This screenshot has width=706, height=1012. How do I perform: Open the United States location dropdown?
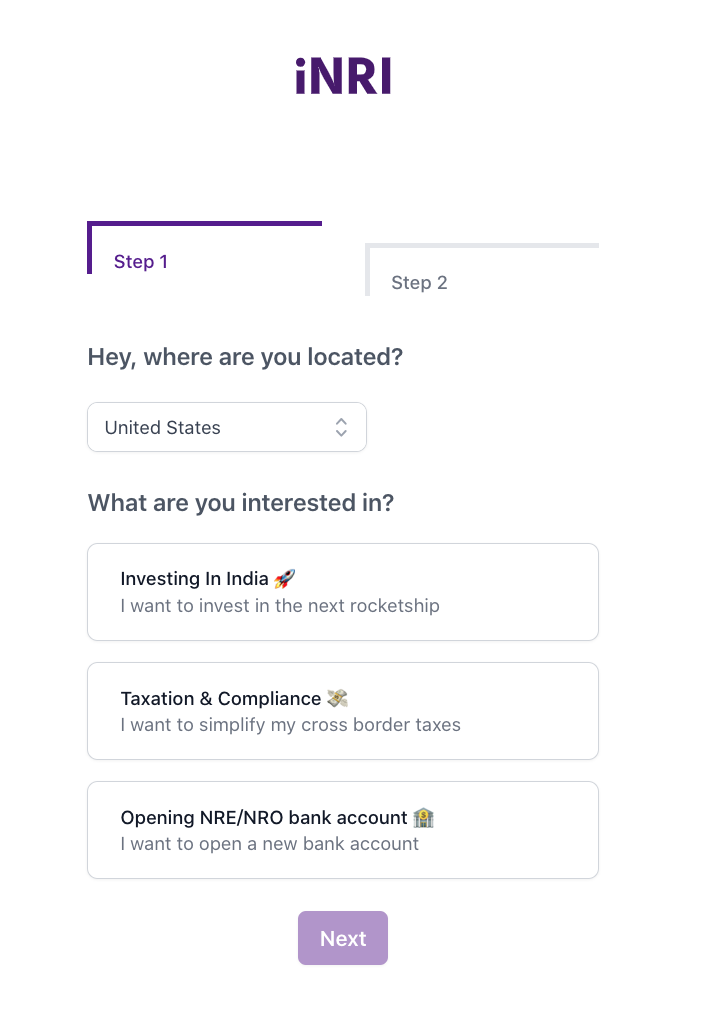tap(226, 428)
